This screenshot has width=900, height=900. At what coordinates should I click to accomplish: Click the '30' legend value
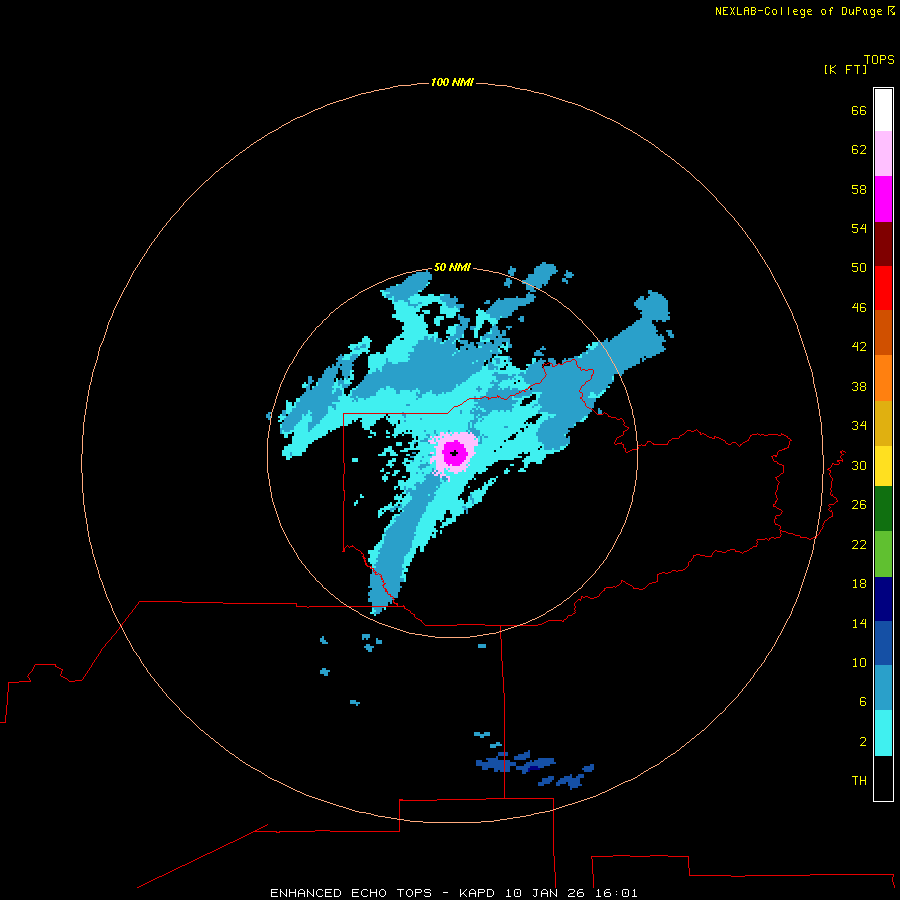859,465
